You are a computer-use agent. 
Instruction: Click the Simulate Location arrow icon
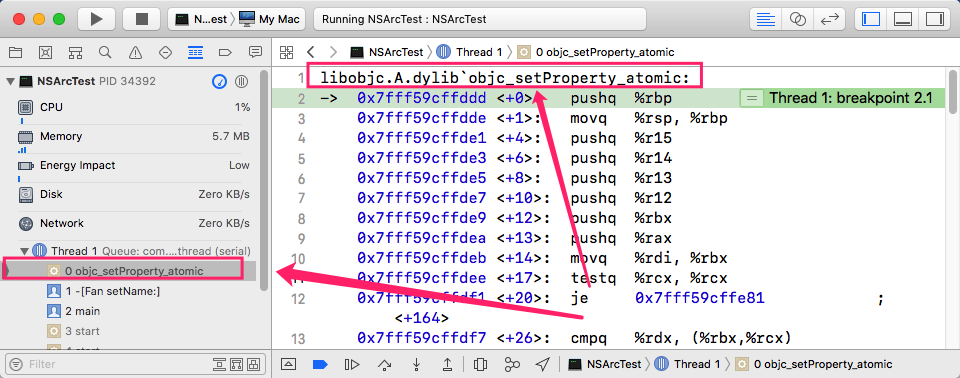542,364
